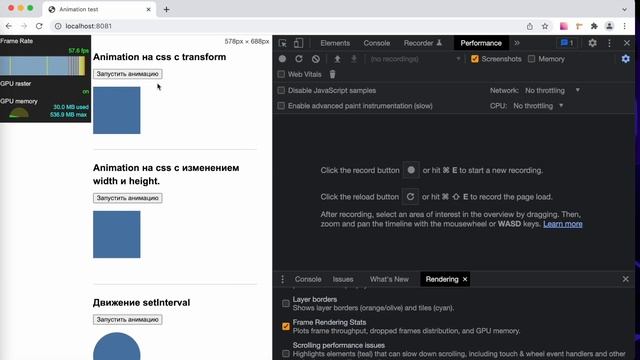Image resolution: width=640 pixels, height=360 pixels.
Task: Enable the Web Vitals checkbox
Action: click(281, 74)
